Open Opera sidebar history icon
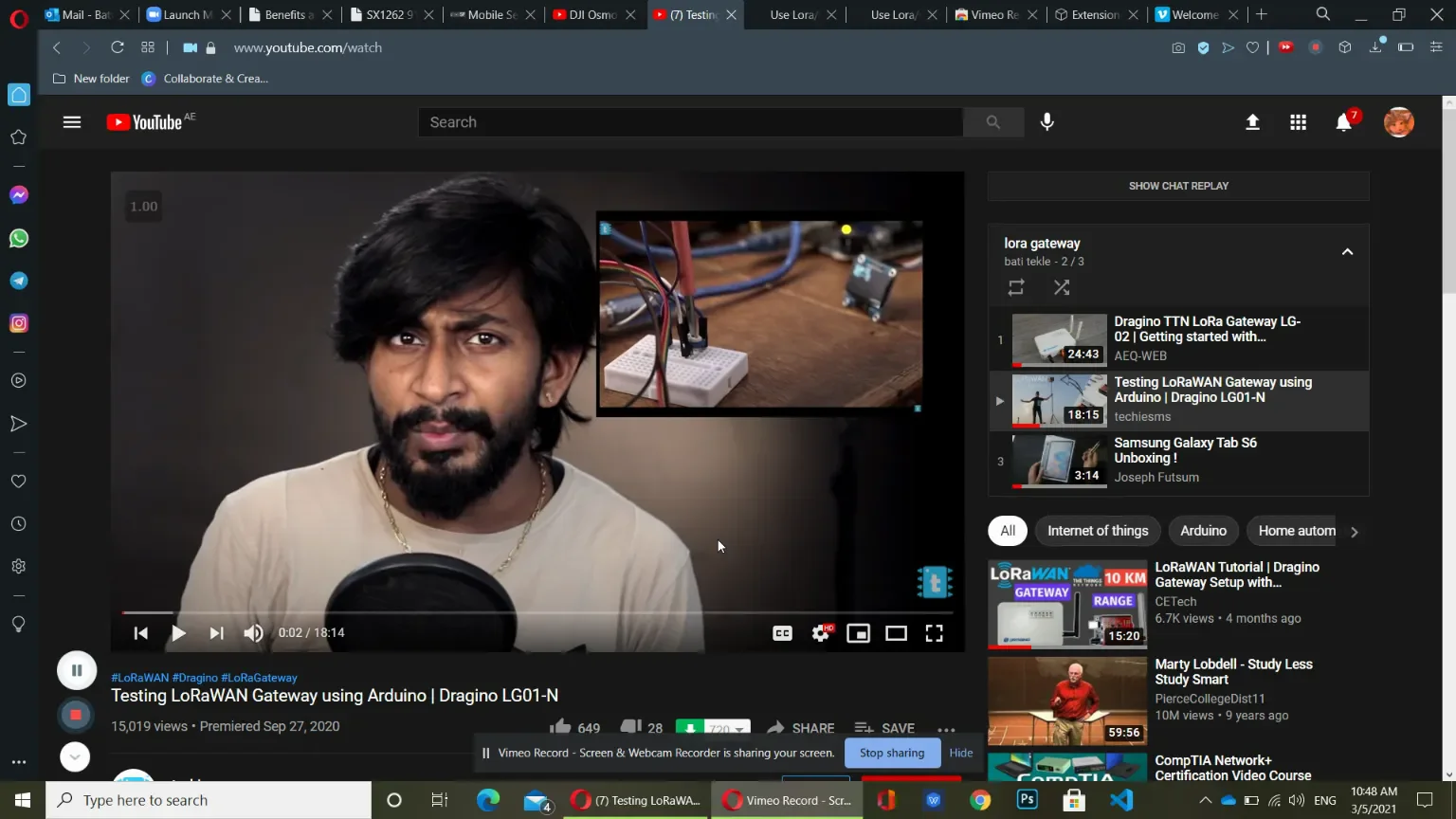The height and width of the screenshot is (819, 1456). (19, 524)
